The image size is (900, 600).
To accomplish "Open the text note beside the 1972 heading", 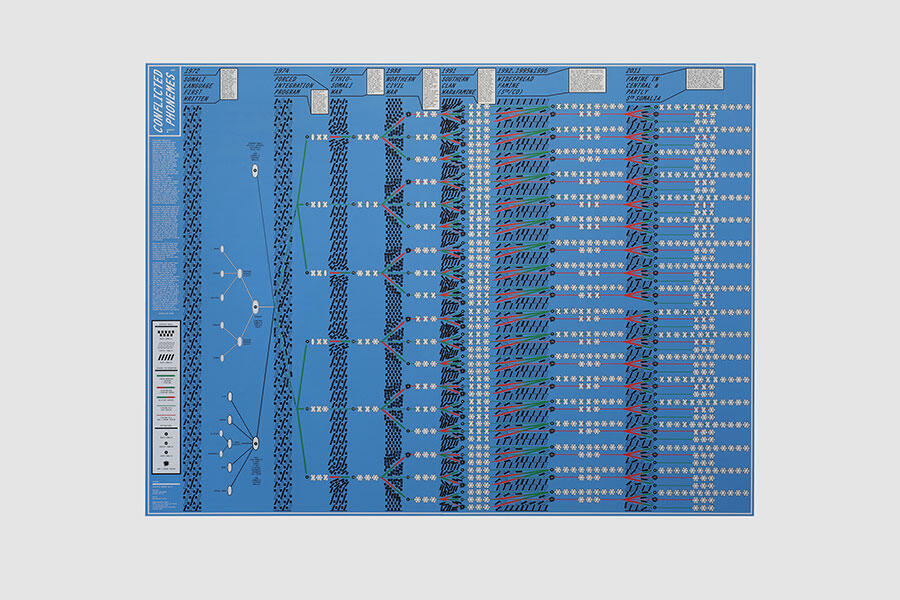I will coord(228,82).
